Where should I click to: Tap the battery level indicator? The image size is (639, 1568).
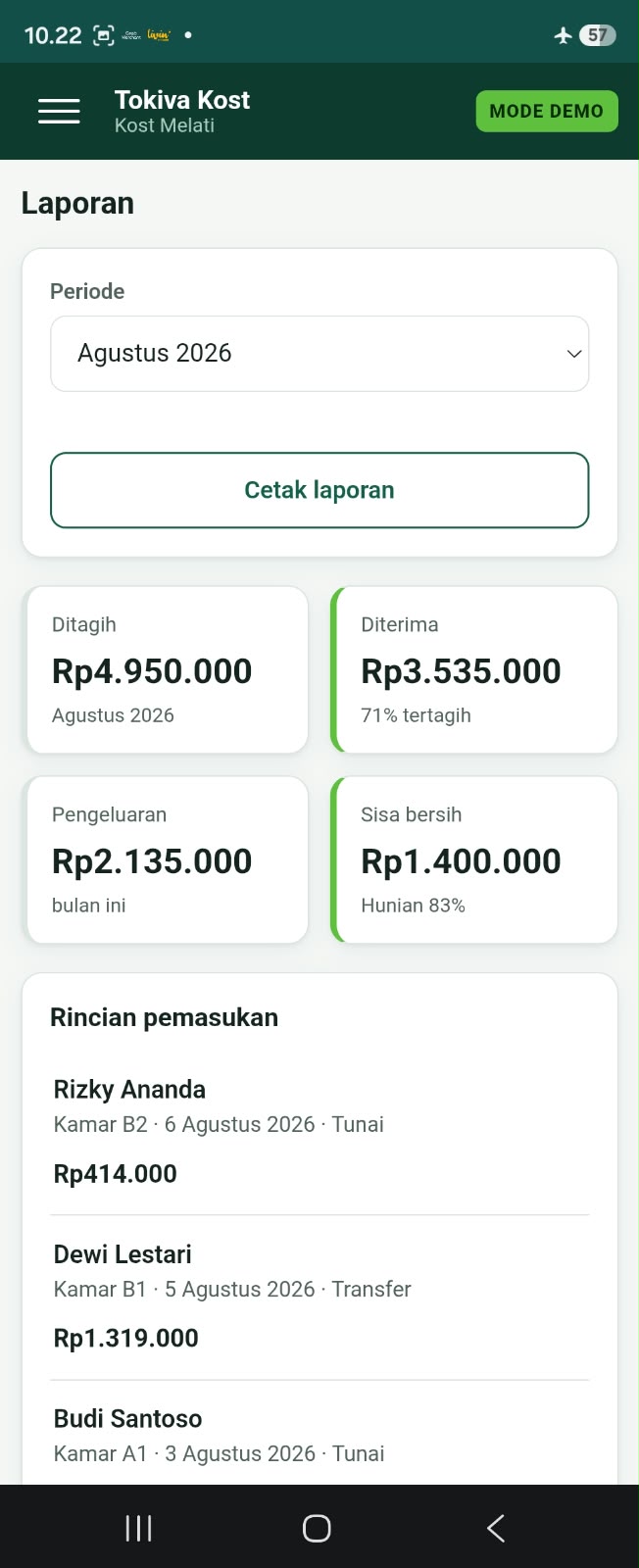point(597,35)
